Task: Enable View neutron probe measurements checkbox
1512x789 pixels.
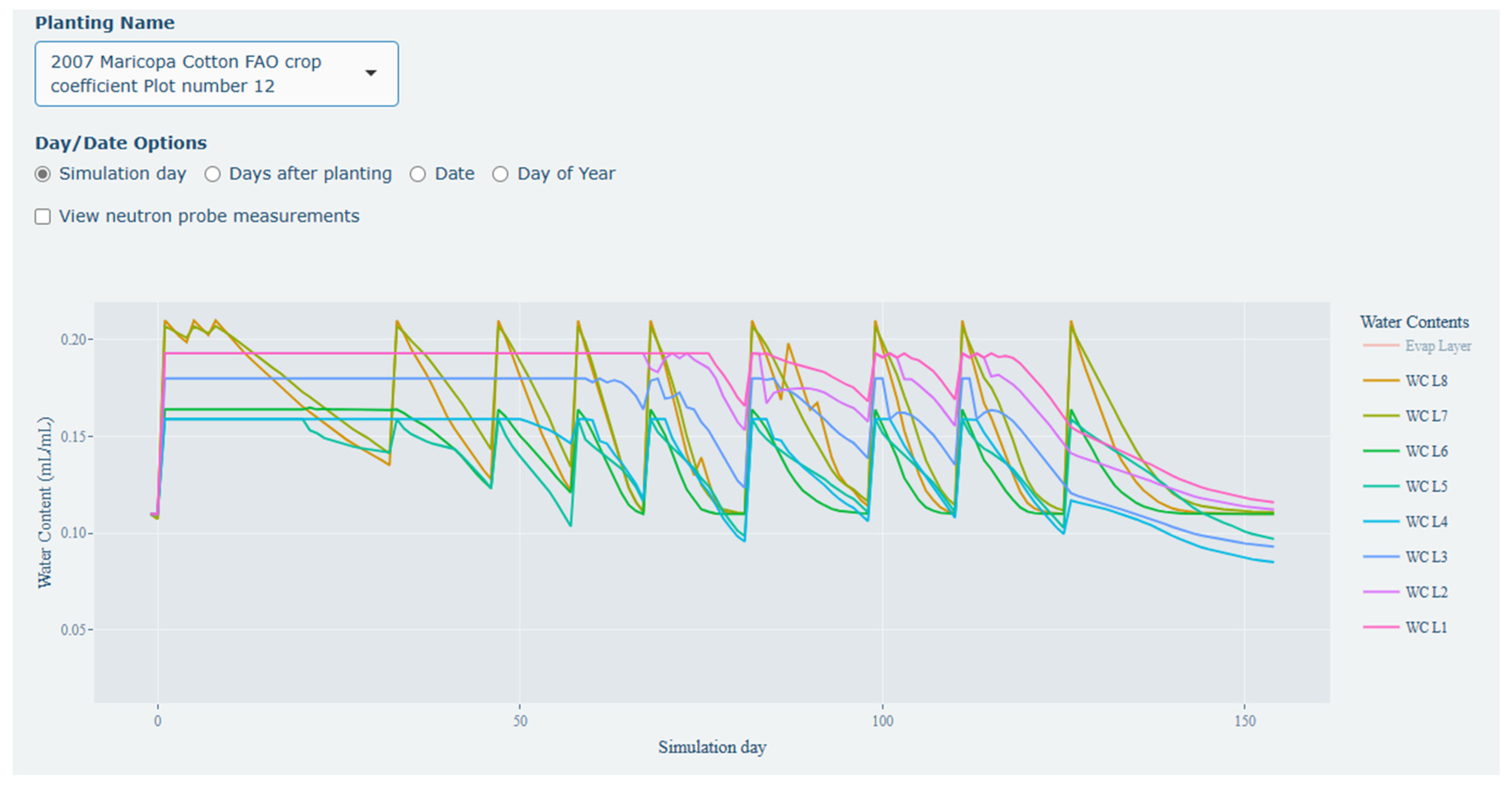Action: 43,217
